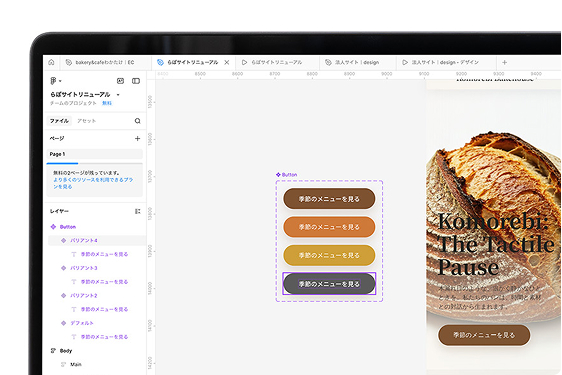
Task: Search layers with the magnifier icon
Action: click(138, 121)
